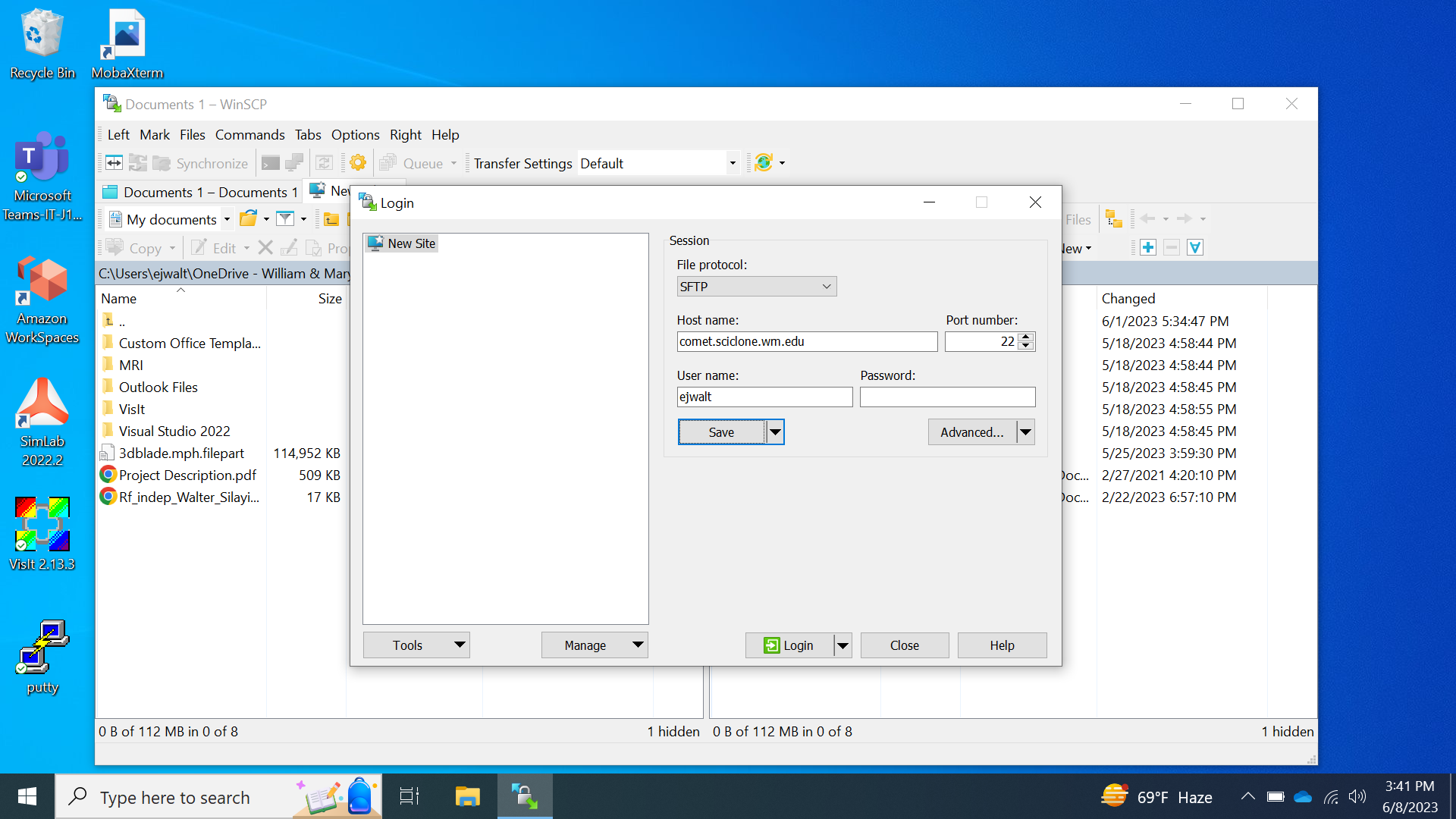This screenshot has width=1456, height=819.
Task: Click the Synchronize toolbar button
Action: (200, 163)
